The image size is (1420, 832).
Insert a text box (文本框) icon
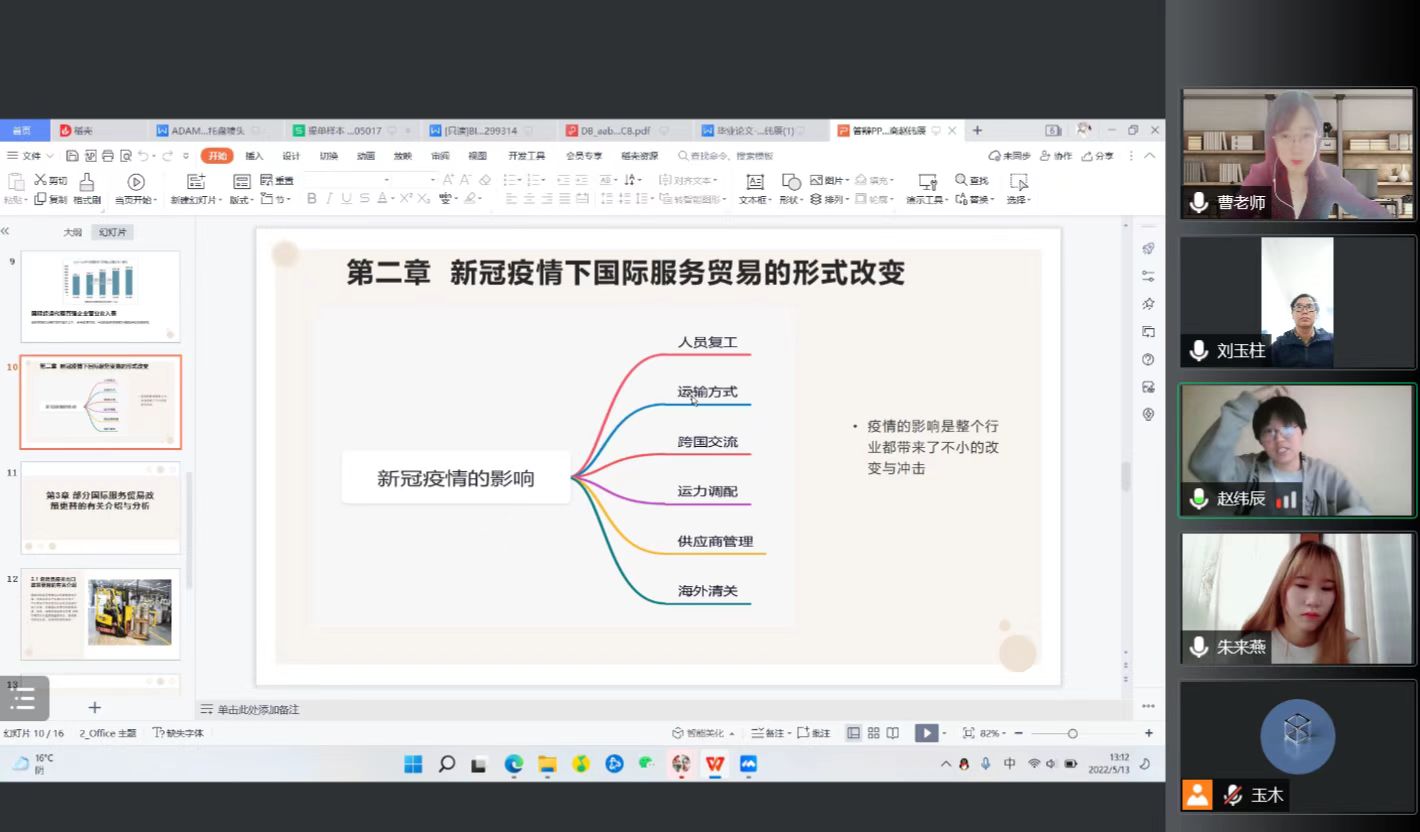755,182
